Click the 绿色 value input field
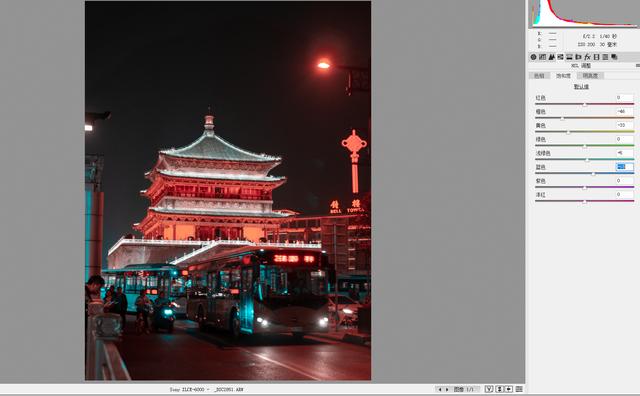Viewport: 640px width, 396px height. click(x=624, y=139)
